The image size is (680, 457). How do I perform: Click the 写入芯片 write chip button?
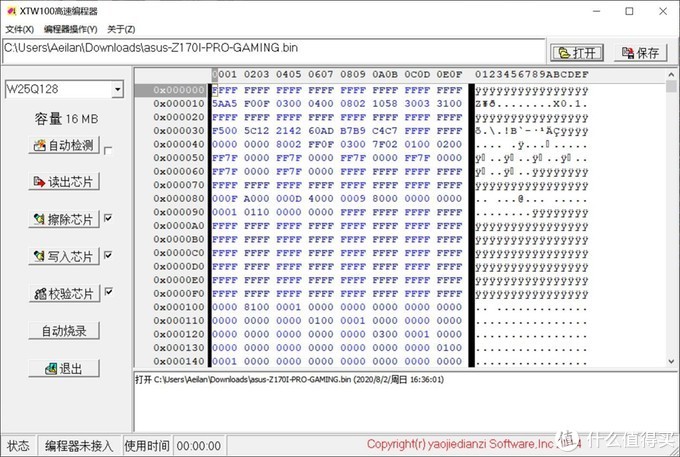pos(64,256)
